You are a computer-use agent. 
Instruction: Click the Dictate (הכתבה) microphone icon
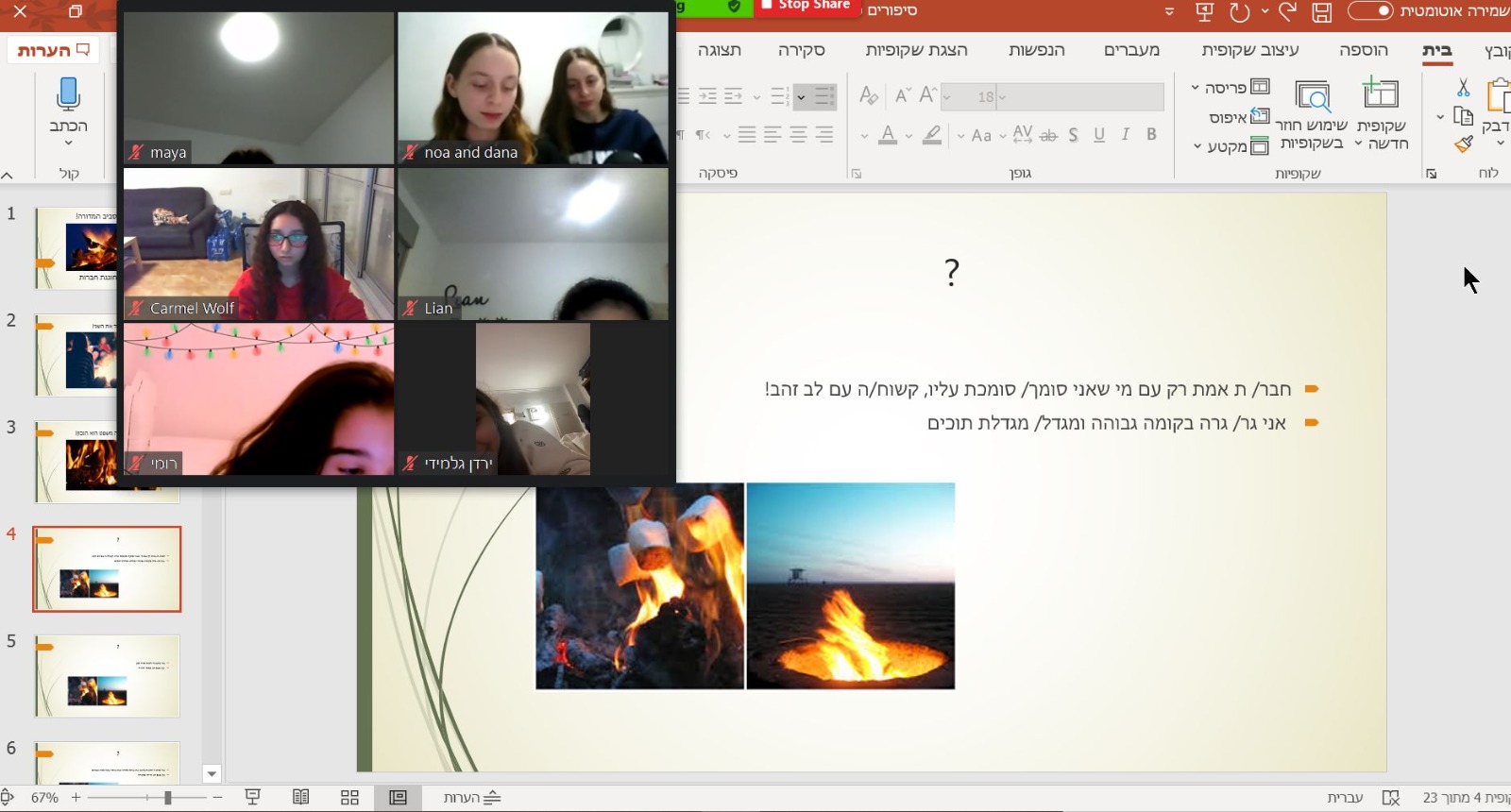coord(68,95)
